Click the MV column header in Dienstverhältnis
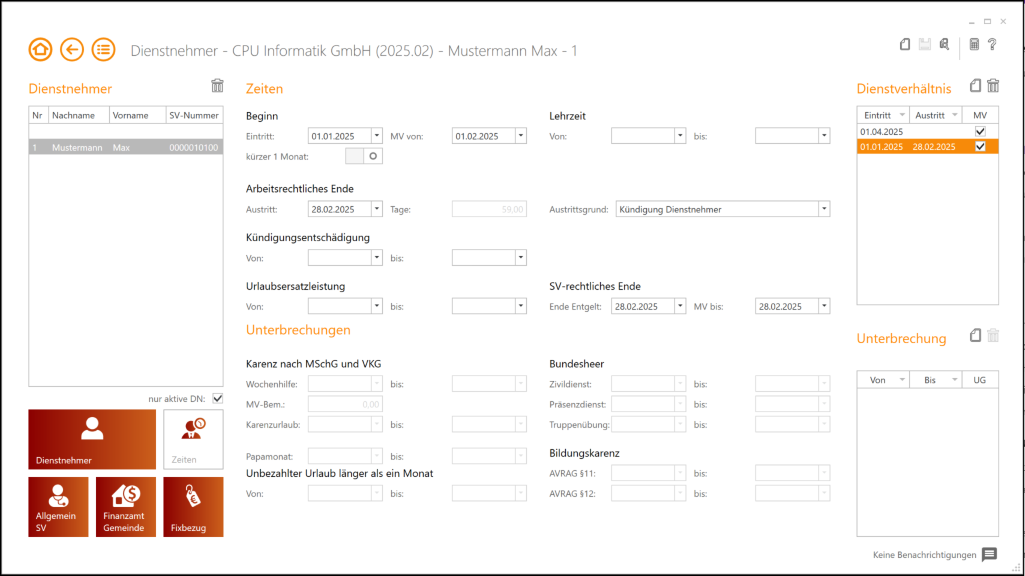 pyautogui.click(x=980, y=115)
